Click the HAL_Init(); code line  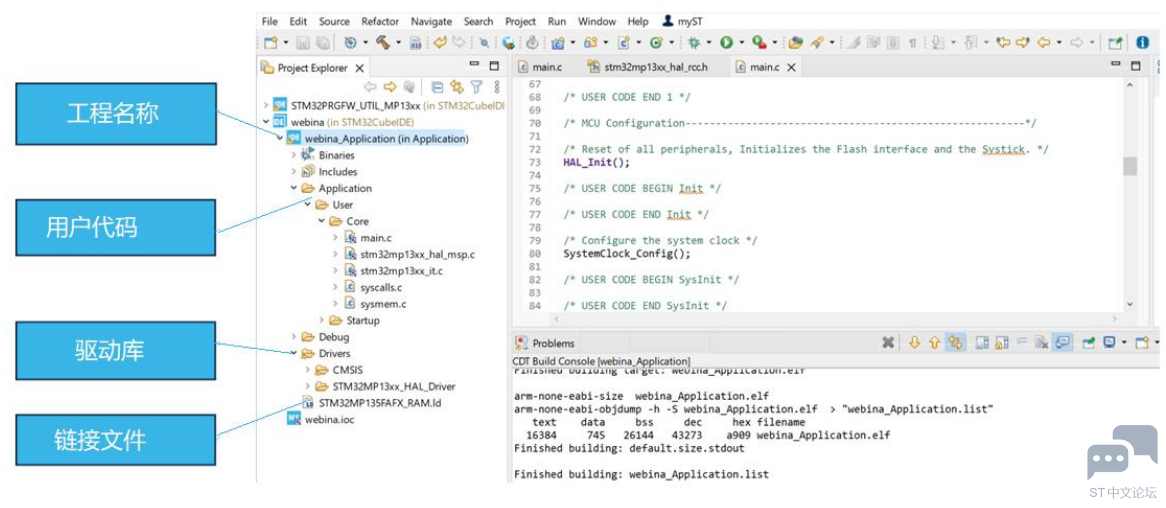(x=596, y=162)
